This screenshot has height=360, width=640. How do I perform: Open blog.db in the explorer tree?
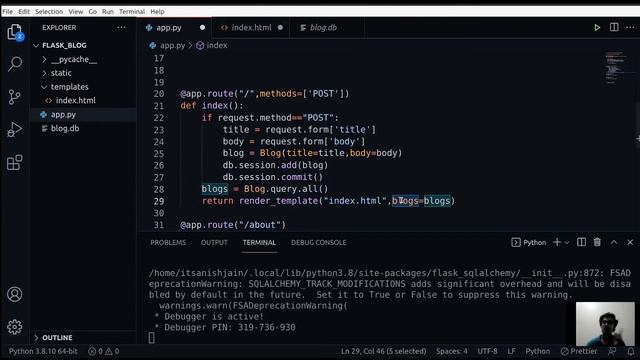point(65,129)
